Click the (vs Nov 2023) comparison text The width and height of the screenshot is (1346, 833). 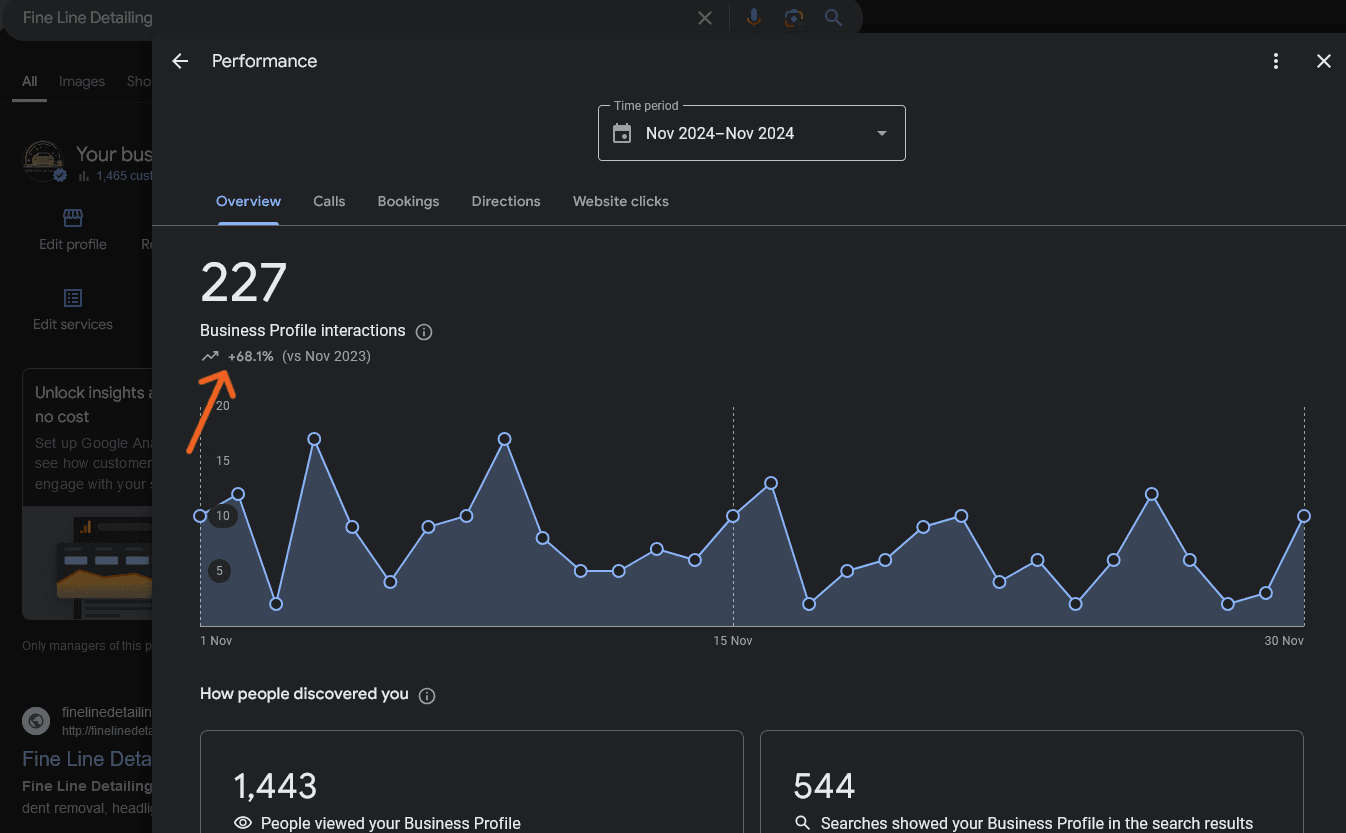pyautogui.click(x=326, y=356)
